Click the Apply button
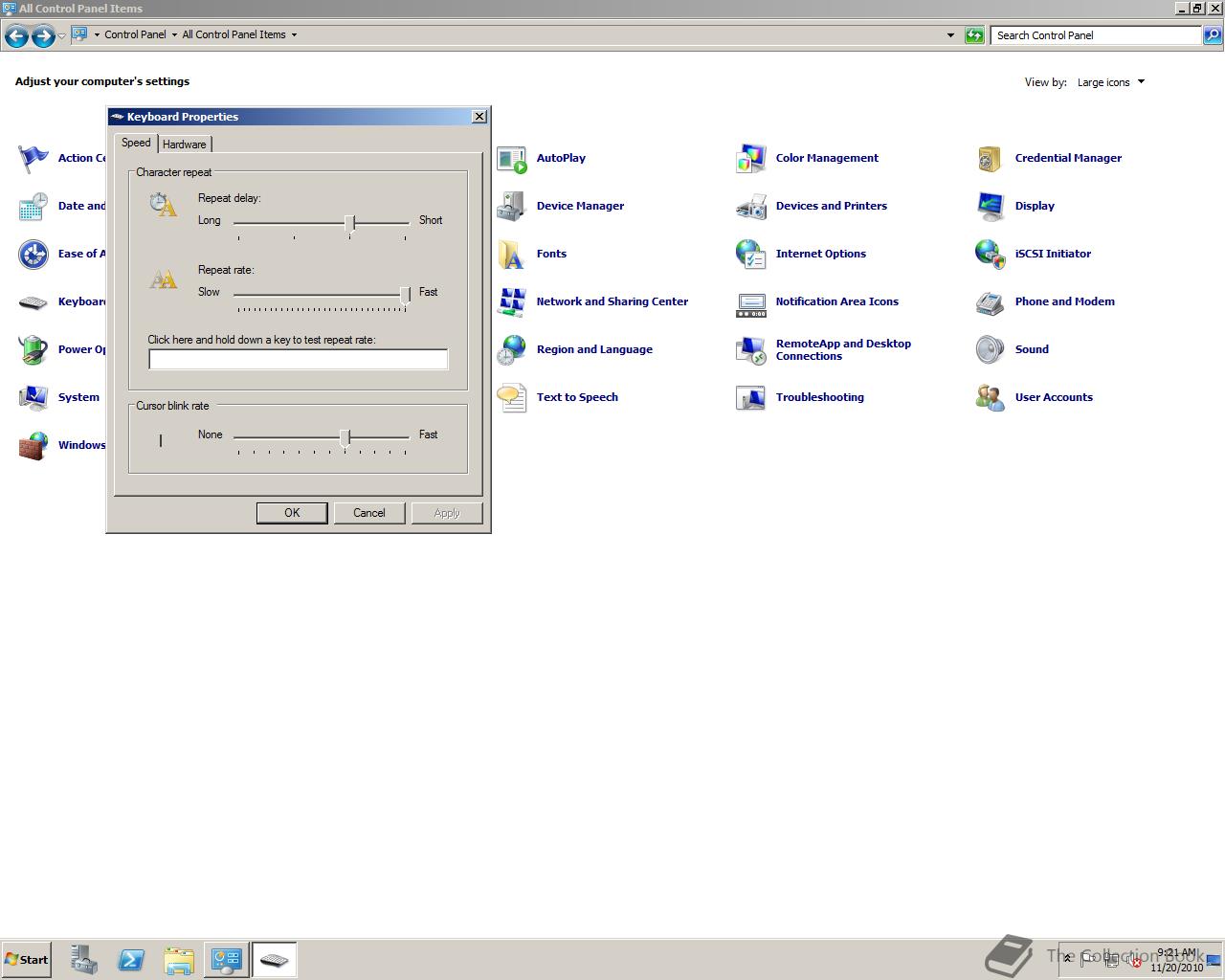1225x980 pixels. [x=447, y=513]
